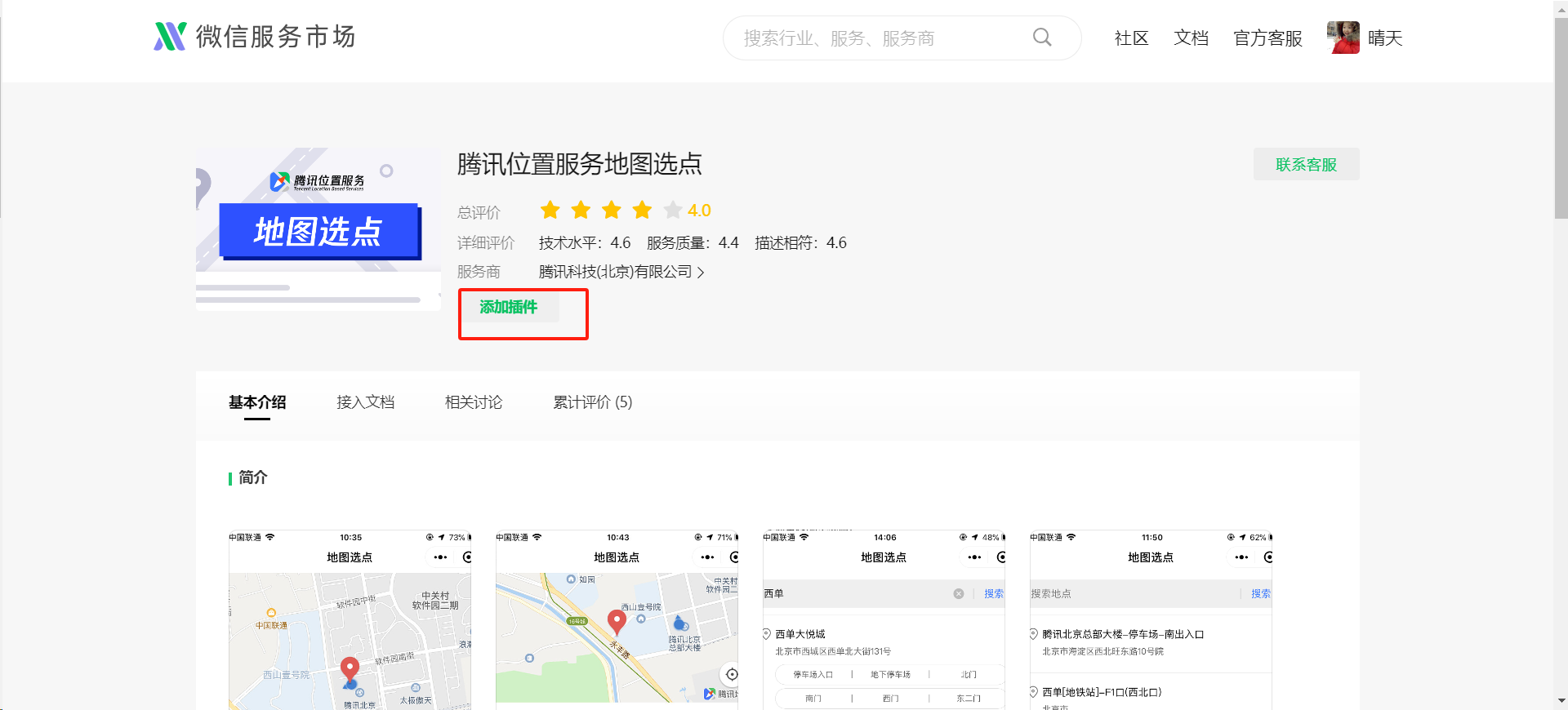Click the 西单大悦城 result
The image size is (1568, 710).
tap(800, 634)
